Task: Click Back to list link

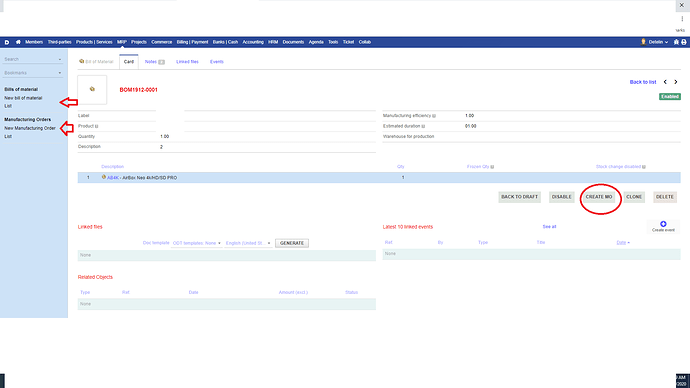Action: (x=643, y=82)
